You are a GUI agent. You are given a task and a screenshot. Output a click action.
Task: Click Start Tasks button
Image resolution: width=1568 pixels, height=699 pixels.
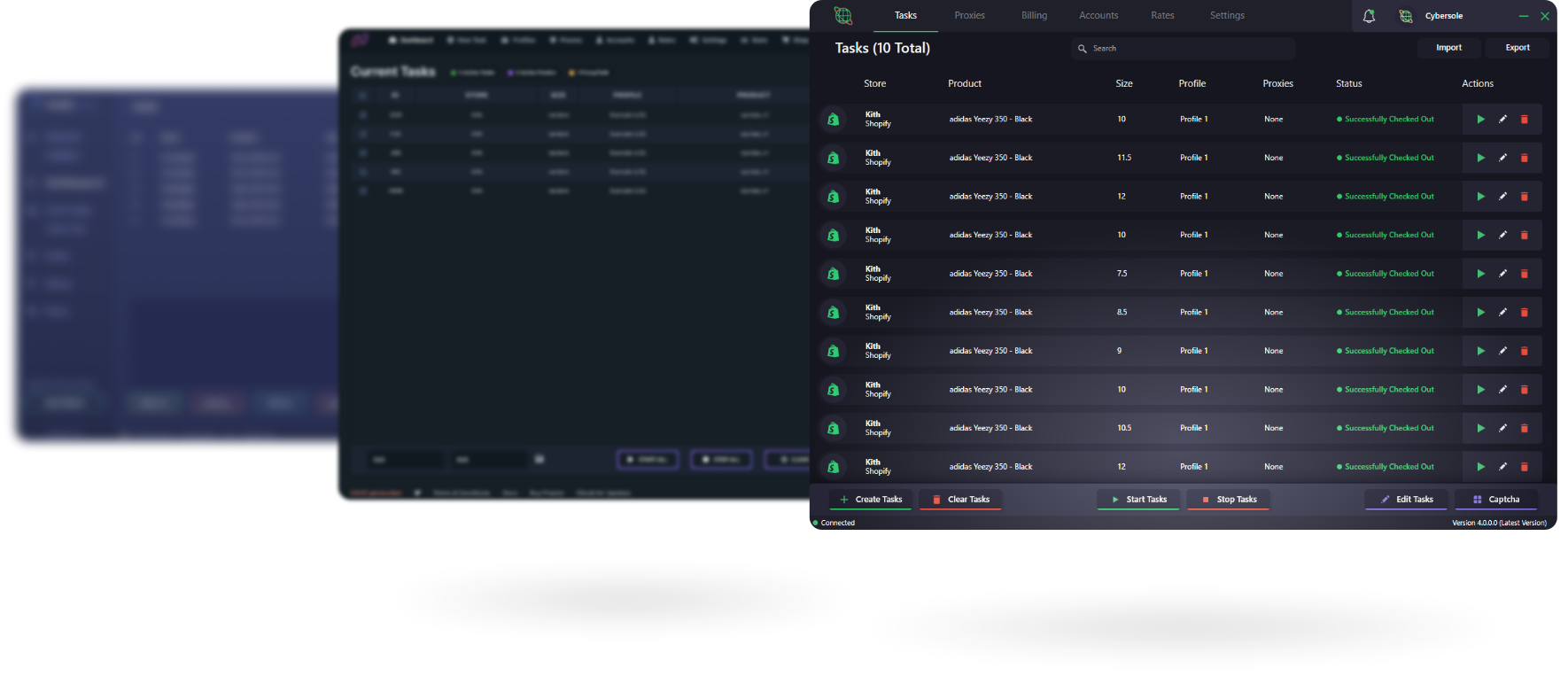pyautogui.click(x=1138, y=500)
